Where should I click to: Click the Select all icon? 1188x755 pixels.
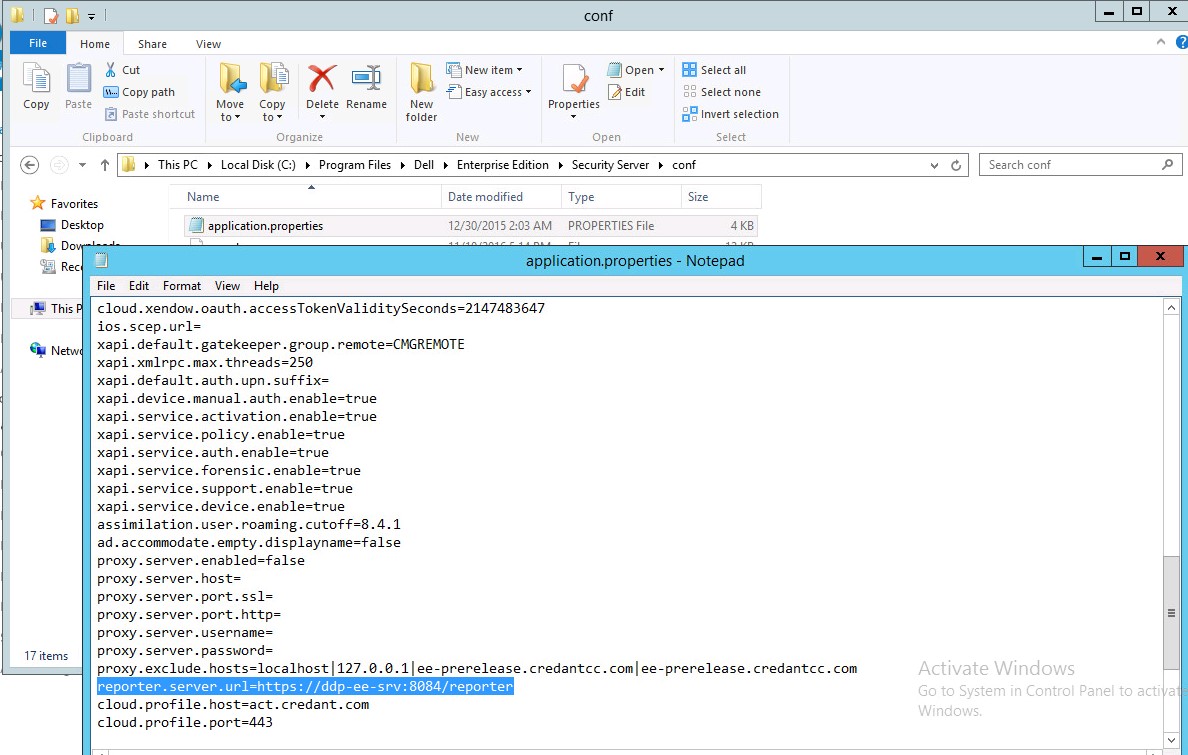[716, 69]
